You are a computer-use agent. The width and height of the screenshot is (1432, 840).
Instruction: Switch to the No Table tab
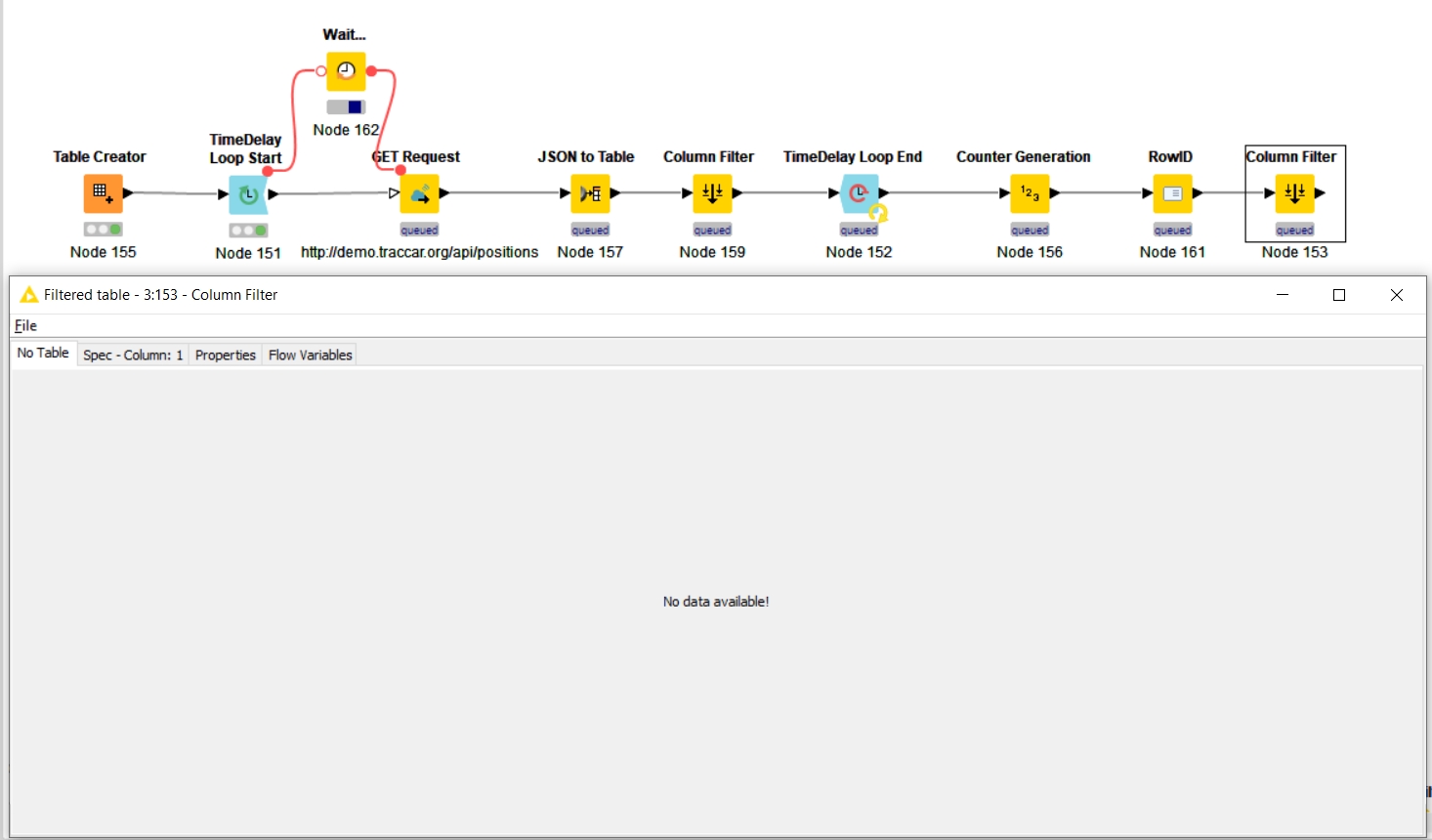(x=43, y=353)
